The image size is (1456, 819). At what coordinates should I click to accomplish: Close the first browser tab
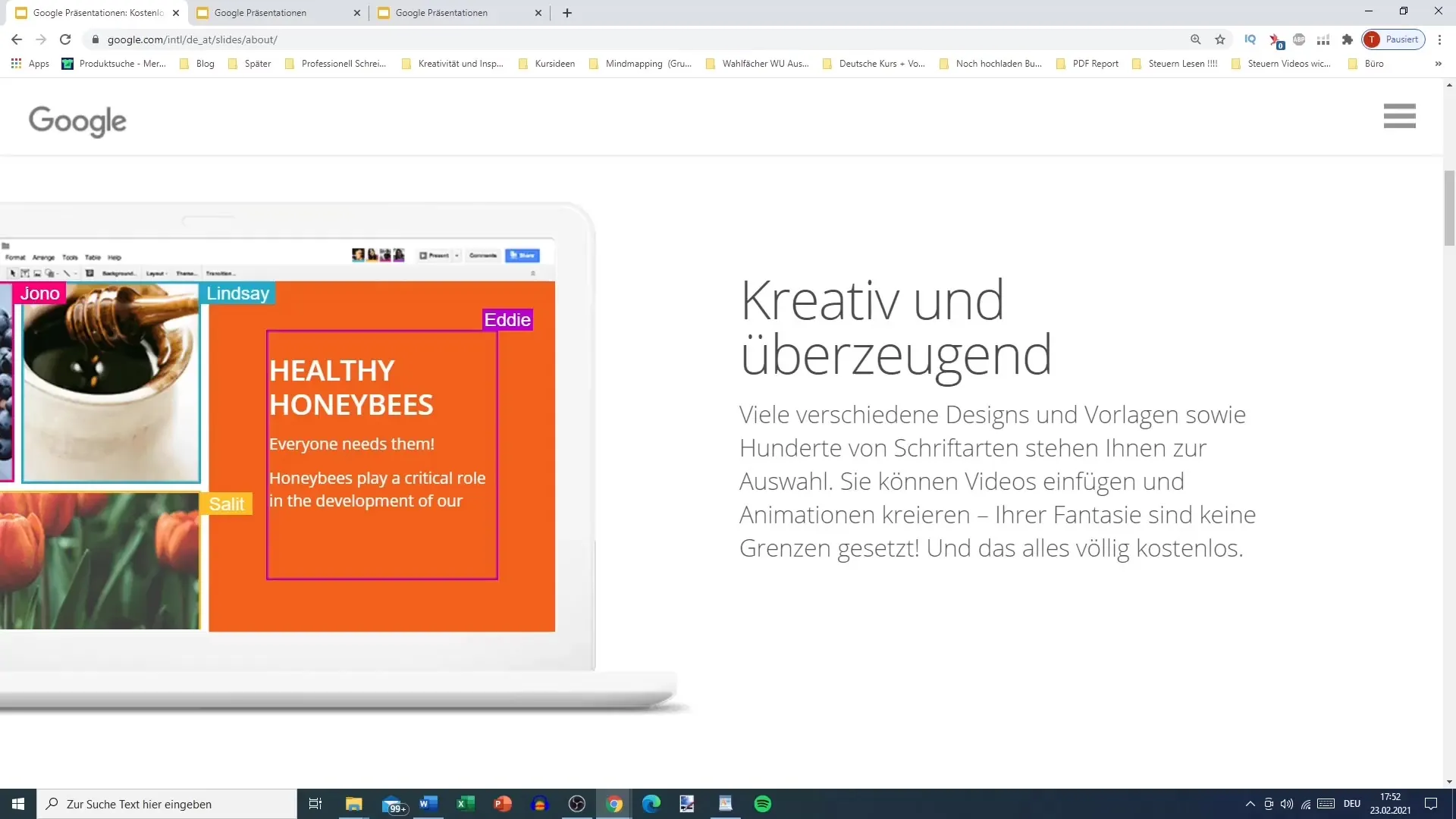point(176,13)
